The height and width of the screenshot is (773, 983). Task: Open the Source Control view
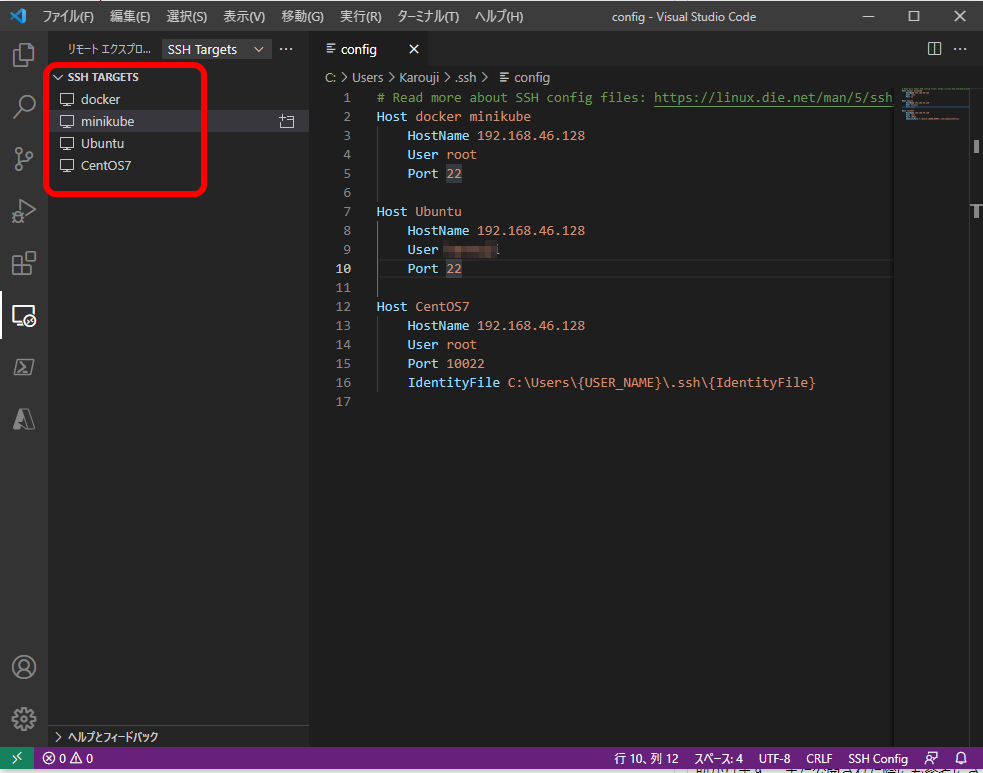(24, 159)
